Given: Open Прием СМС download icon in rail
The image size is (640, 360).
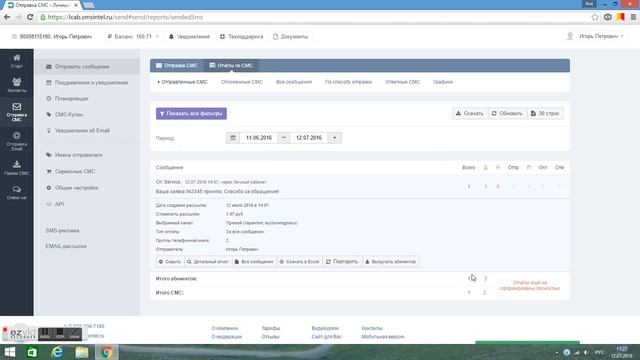Looking at the screenshot, I should (x=17, y=168).
